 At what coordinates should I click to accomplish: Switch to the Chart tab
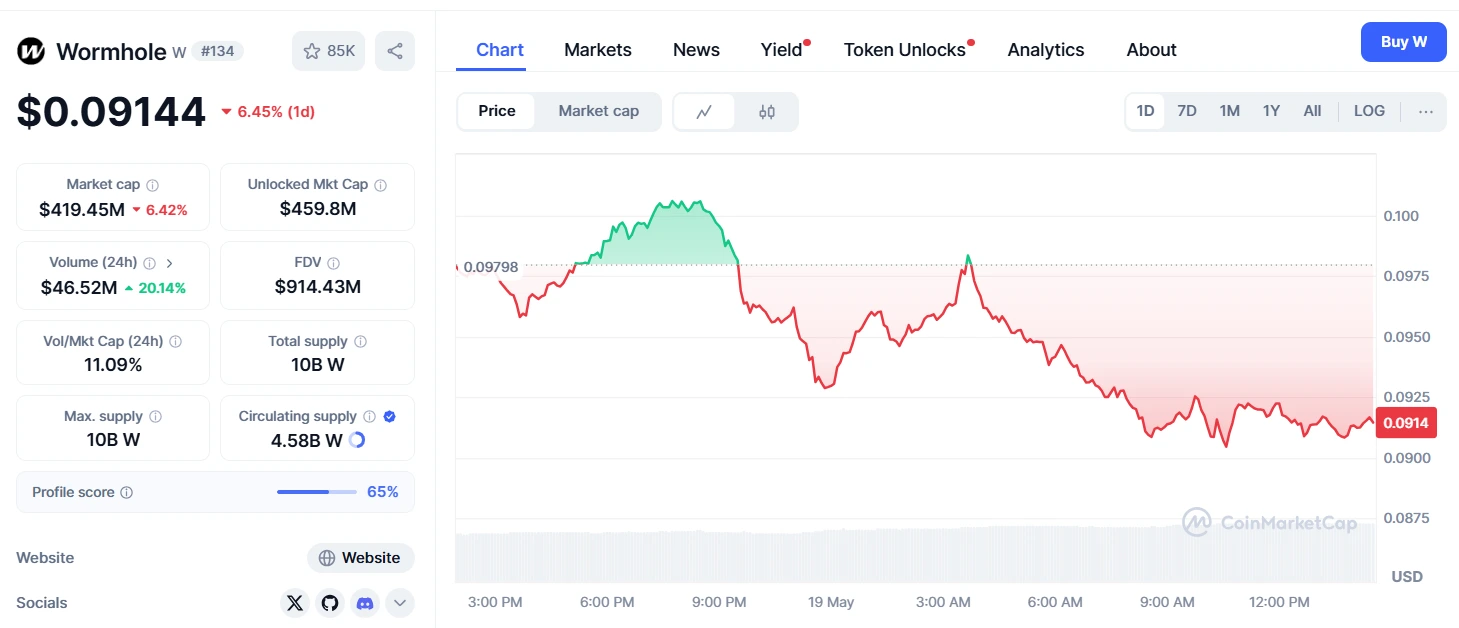click(500, 50)
